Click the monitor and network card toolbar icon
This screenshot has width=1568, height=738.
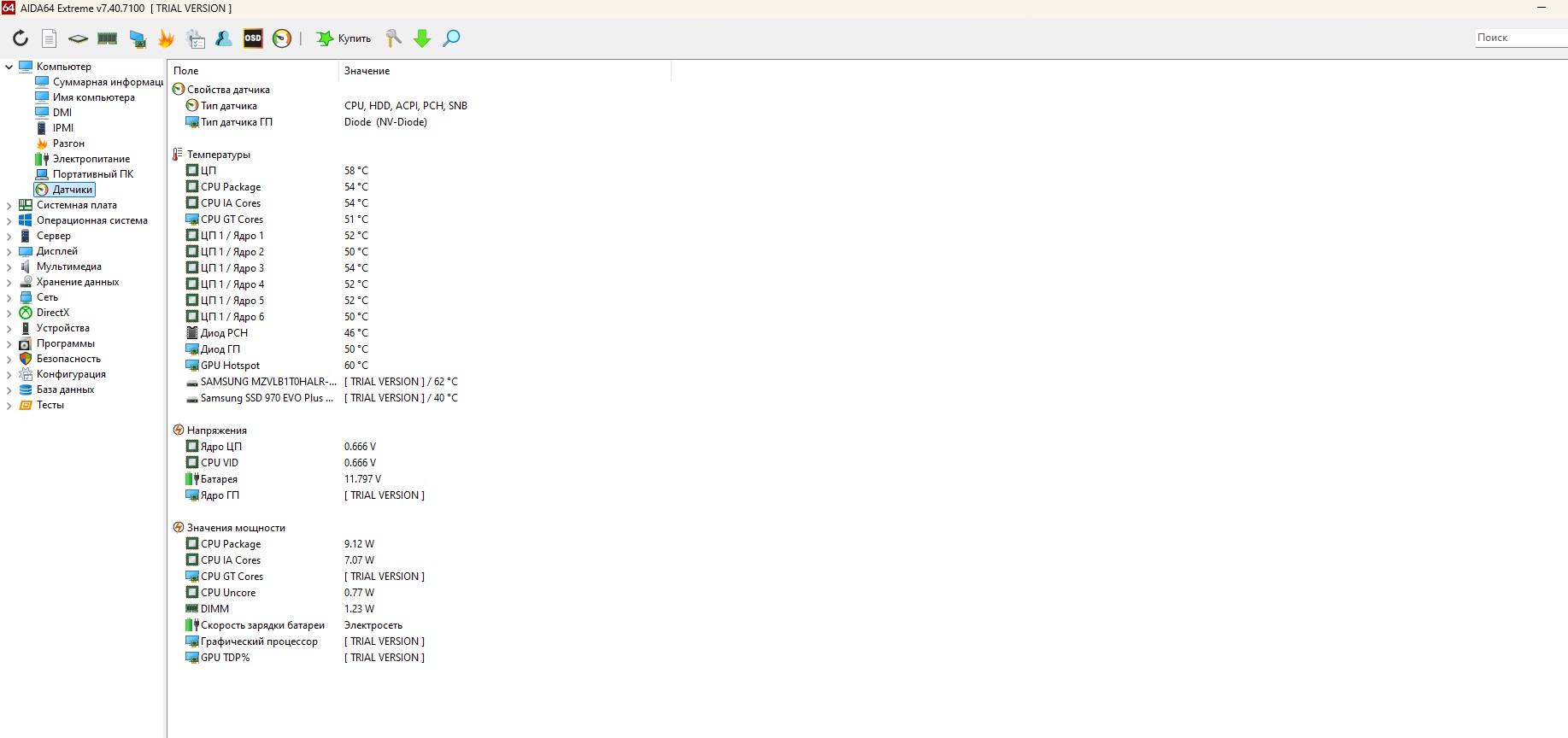coord(138,38)
